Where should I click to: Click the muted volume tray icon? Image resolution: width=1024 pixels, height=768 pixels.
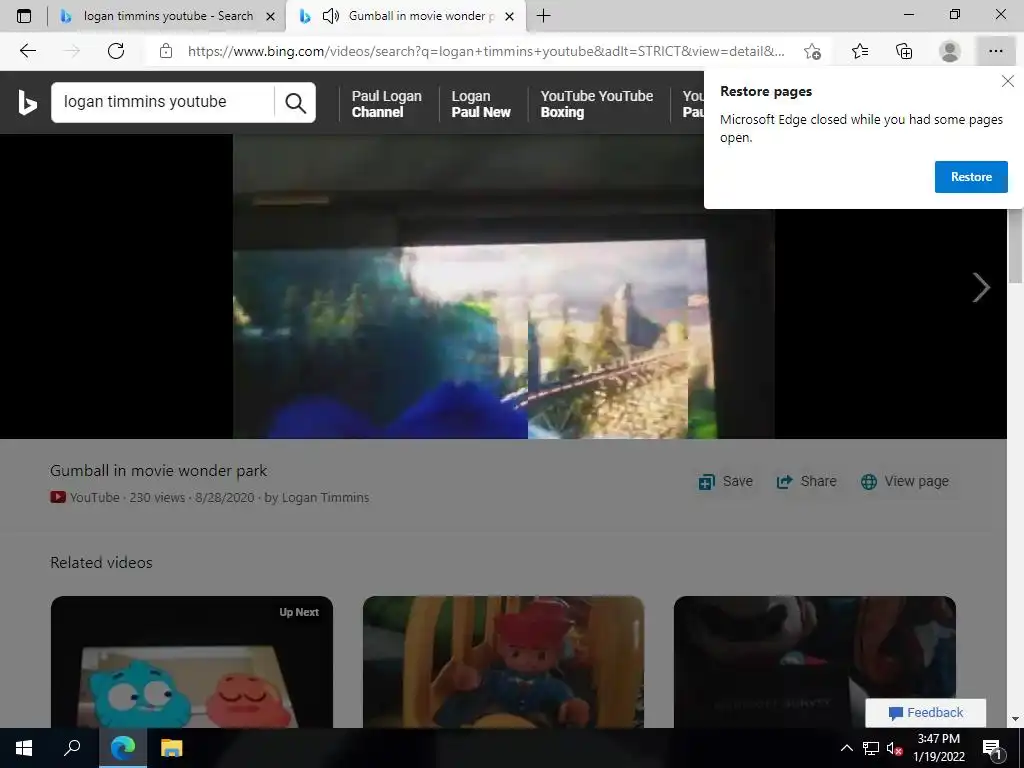coord(894,748)
